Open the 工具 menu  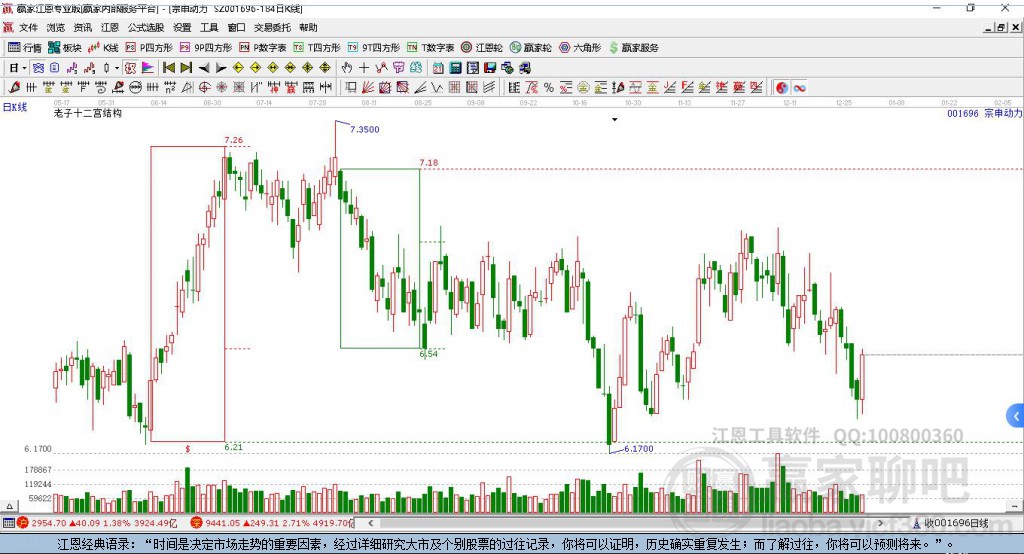[x=209, y=27]
